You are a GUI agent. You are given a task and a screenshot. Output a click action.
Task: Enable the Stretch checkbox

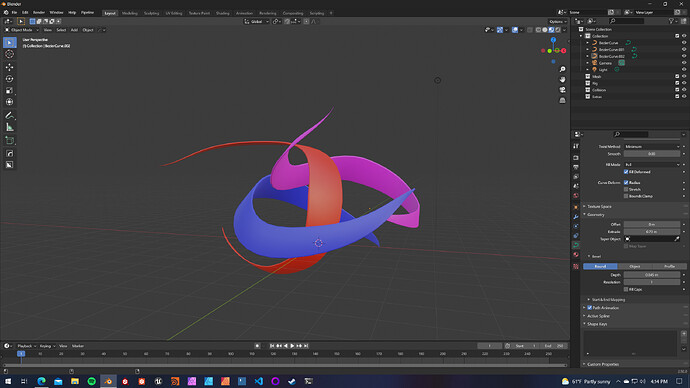click(x=626, y=190)
